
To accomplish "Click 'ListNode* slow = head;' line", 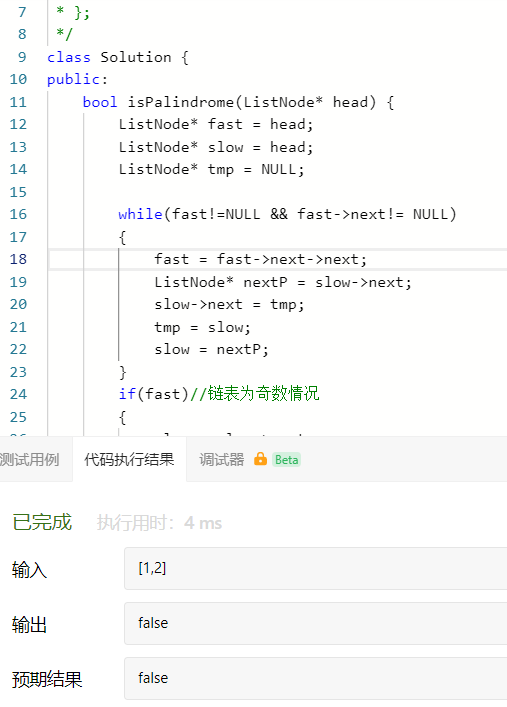I will click(x=216, y=147).
